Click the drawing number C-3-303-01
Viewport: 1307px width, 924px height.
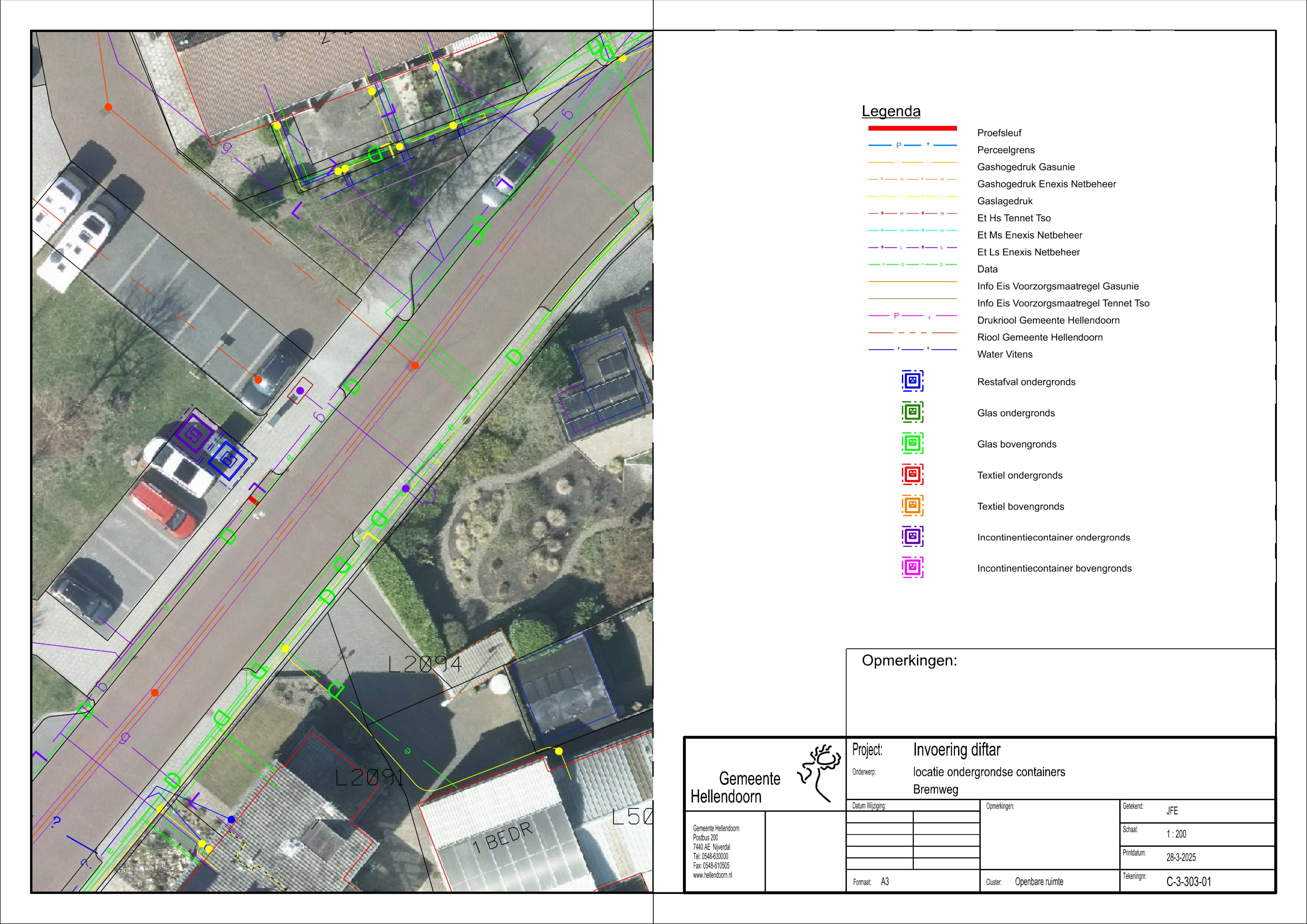(x=1188, y=882)
